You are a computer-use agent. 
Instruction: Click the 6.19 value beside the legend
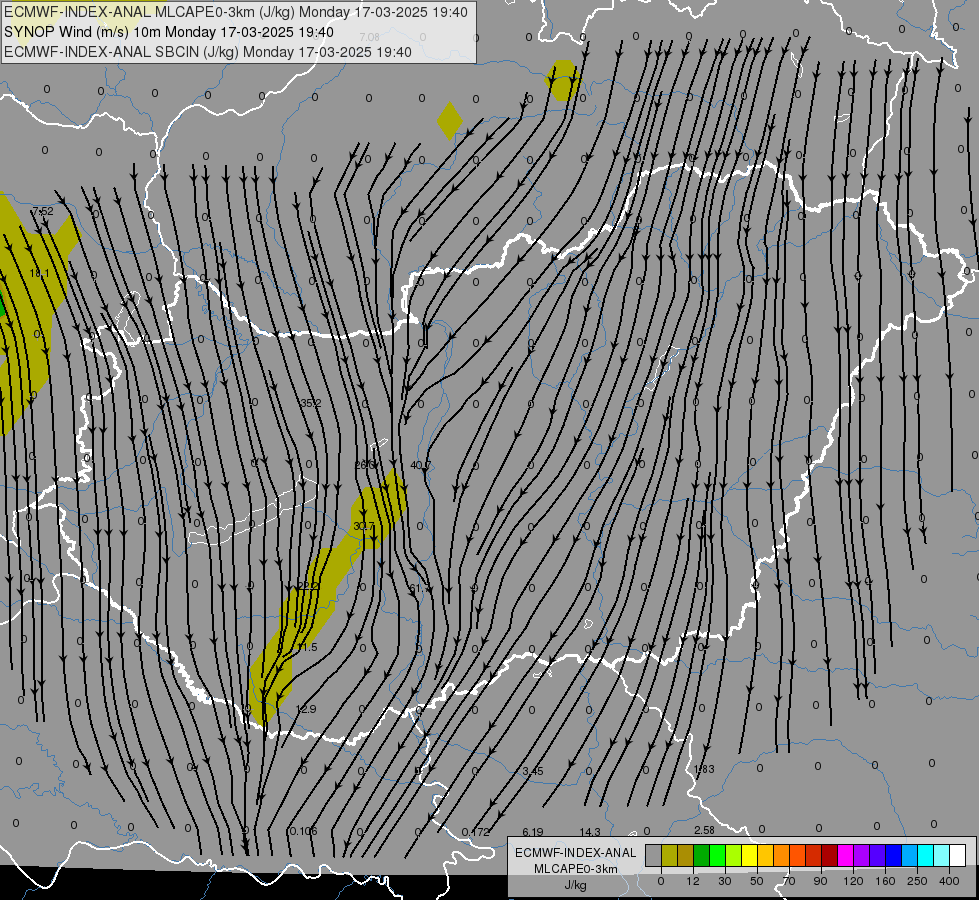(x=533, y=832)
